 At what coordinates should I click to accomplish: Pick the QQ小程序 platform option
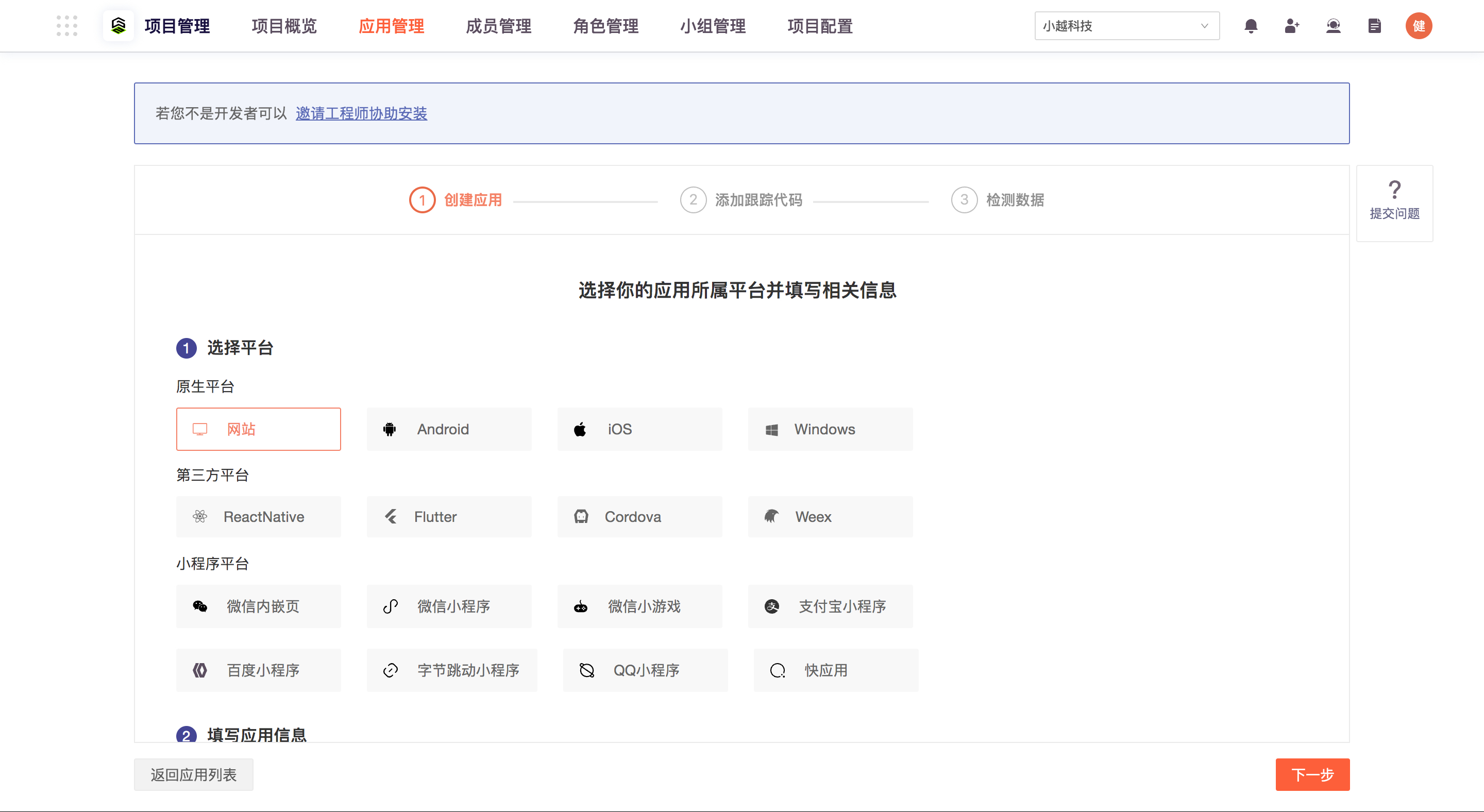(x=645, y=670)
